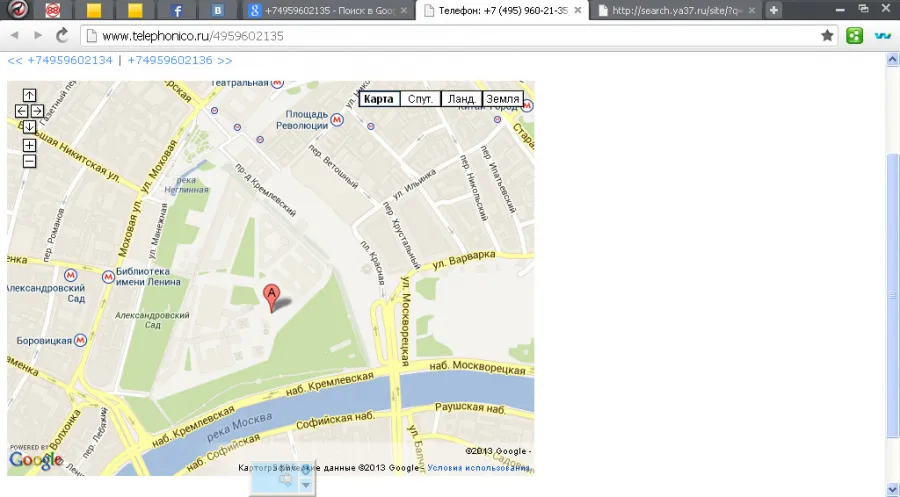Click the Раушская наб. label
900x497 pixels.
[x=470, y=408]
